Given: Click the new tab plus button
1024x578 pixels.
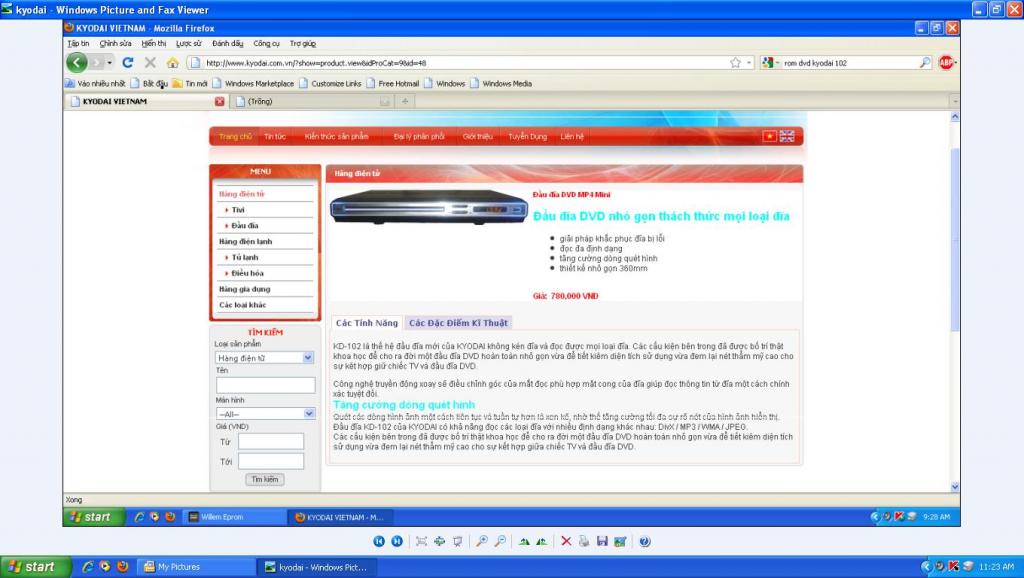Looking at the screenshot, I should tap(405, 101).
